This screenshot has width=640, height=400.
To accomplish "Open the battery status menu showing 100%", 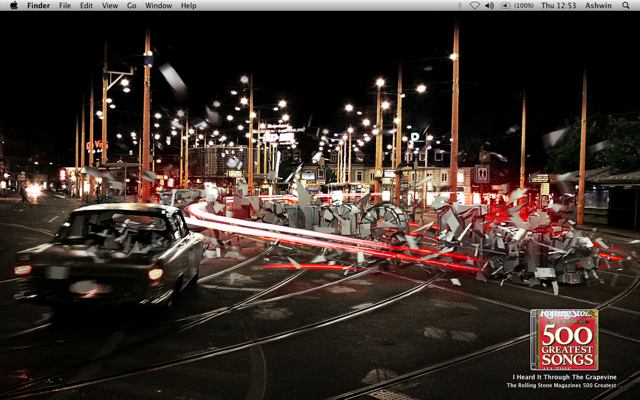I will click(x=517, y=5).
